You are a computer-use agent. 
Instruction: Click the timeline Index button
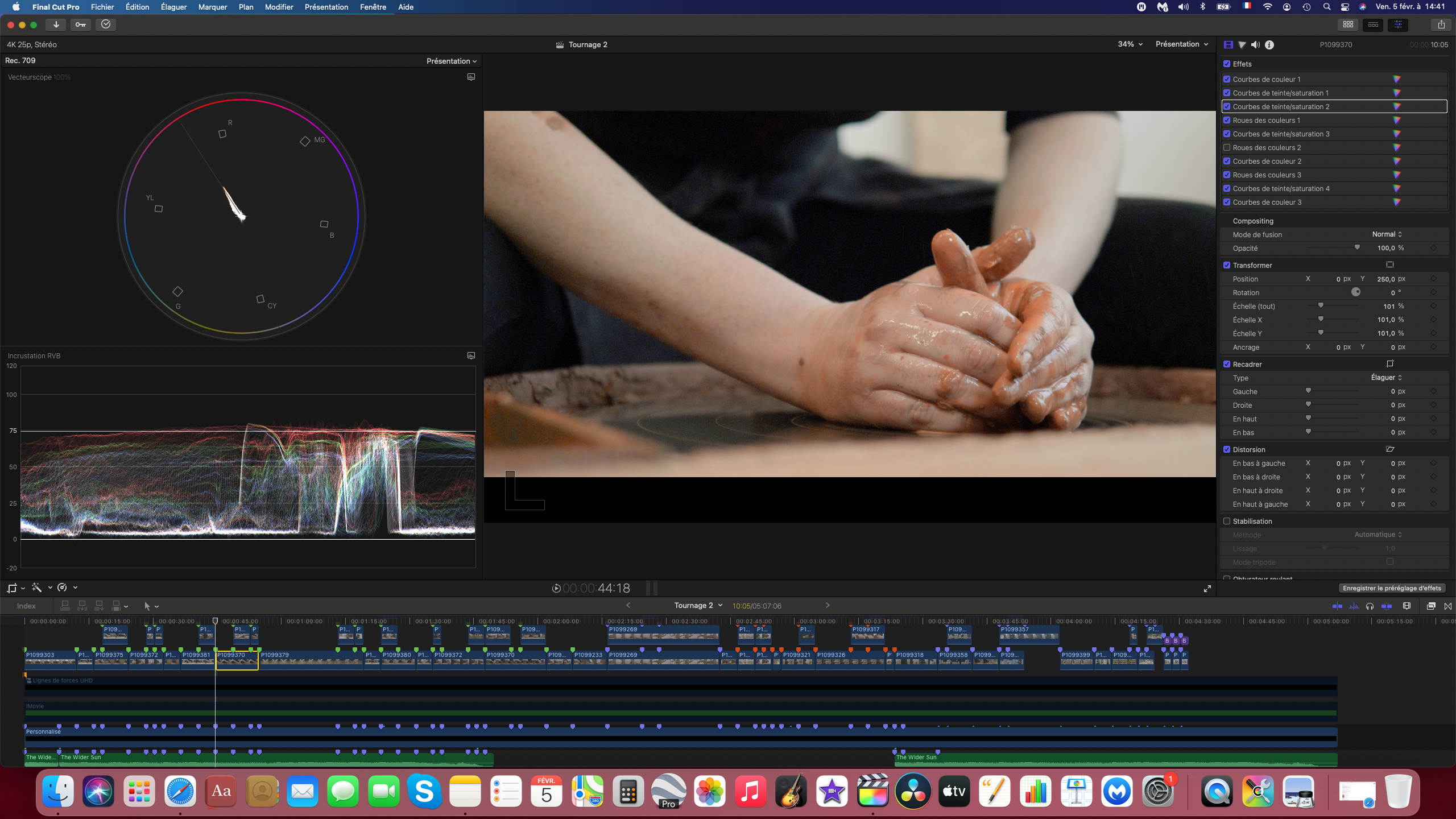coord(26,606)
